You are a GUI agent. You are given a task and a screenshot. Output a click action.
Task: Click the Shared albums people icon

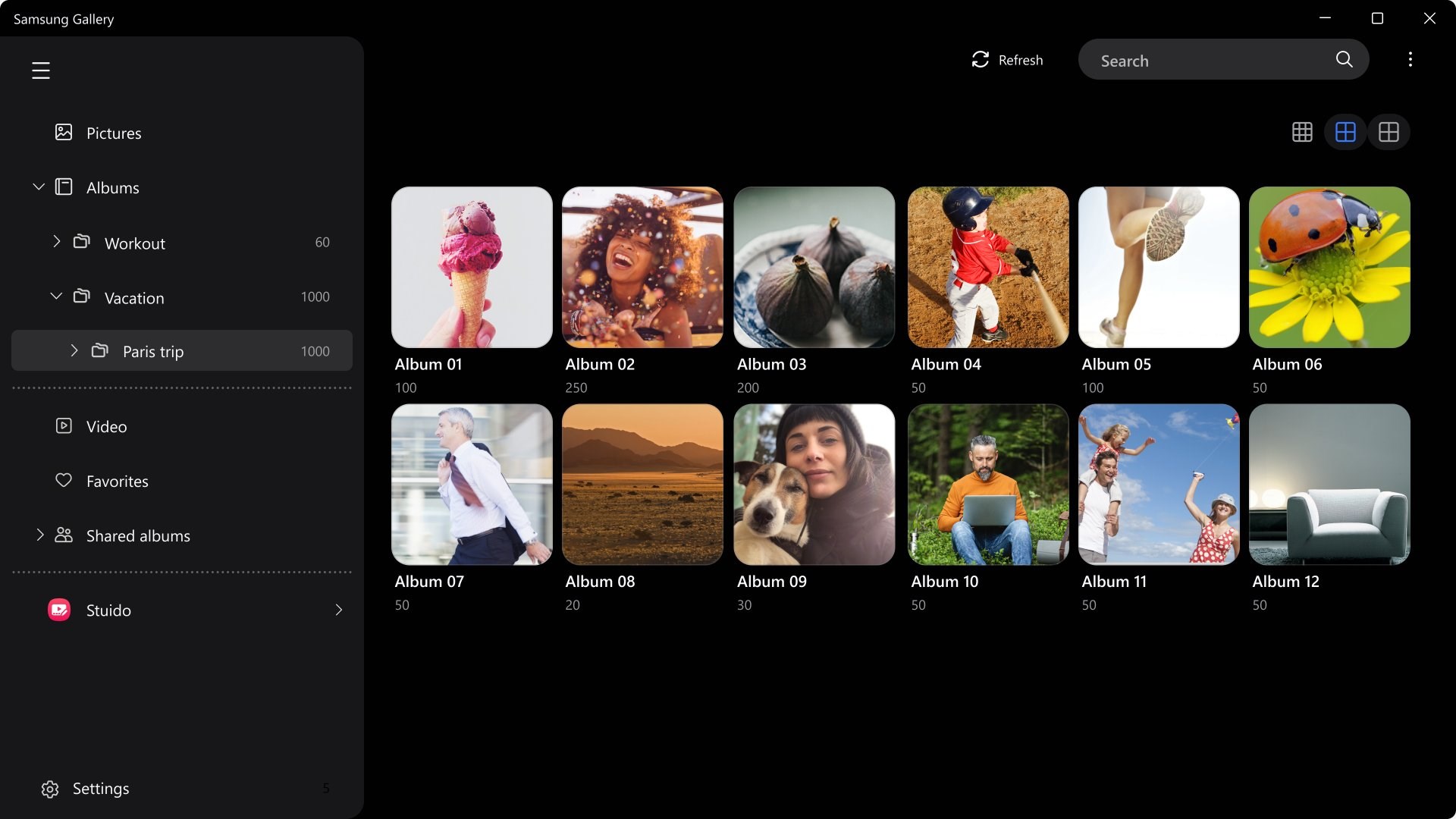tap(64, 535)
